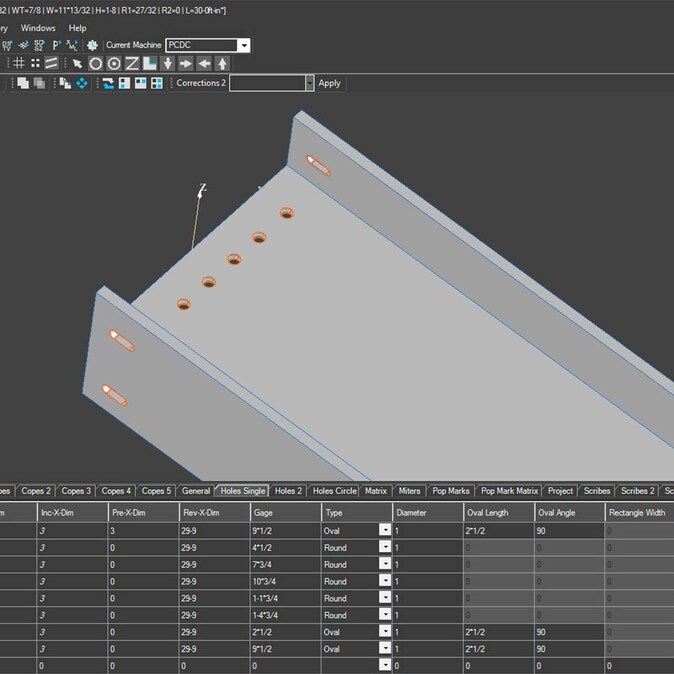Click the white overlapping squares copy icon
This screenshot has width=674, height=674.
pyautogui.click(x=23, y=83)
